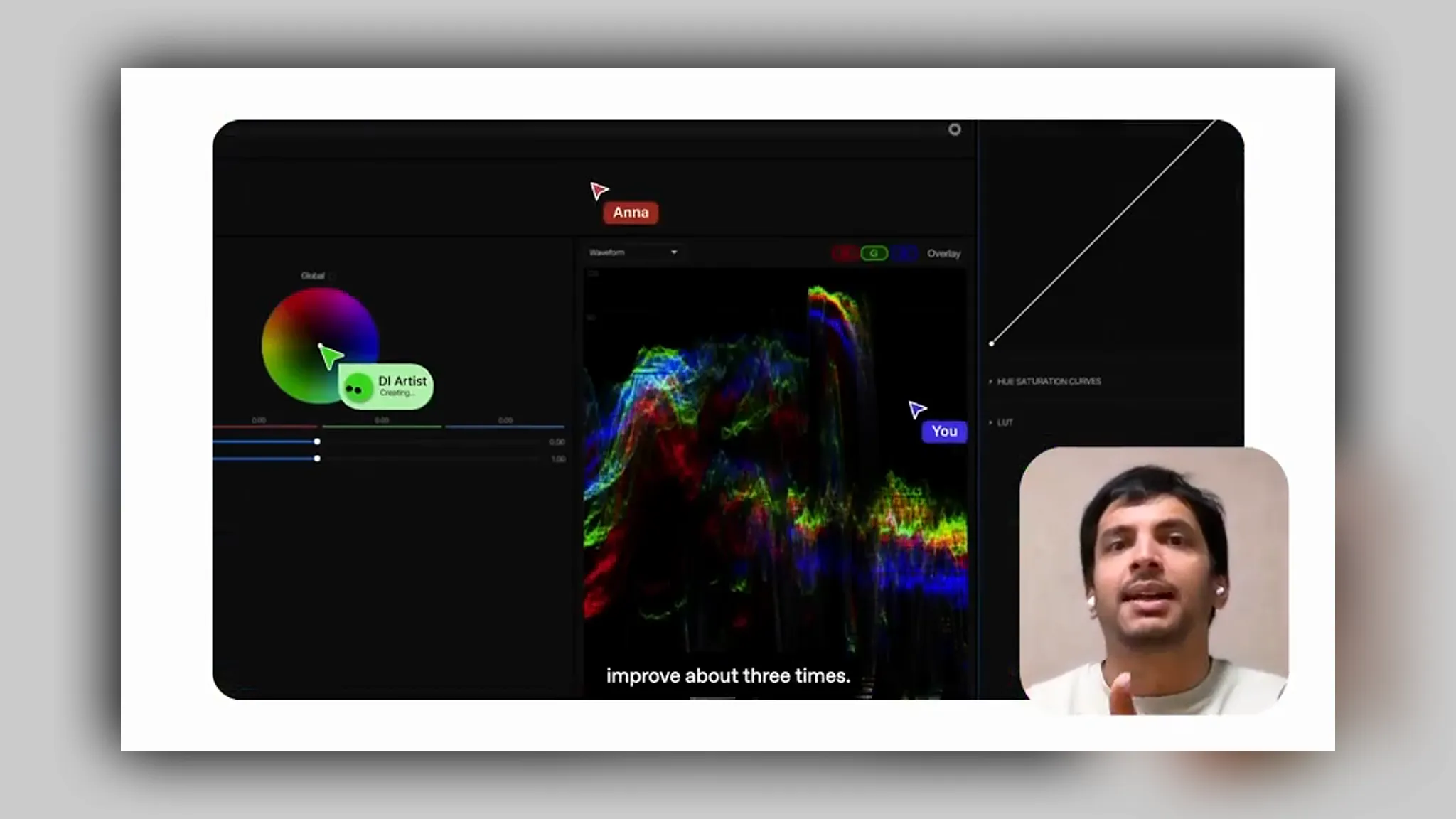
Task: Click the green channel bar under the wheel
Action: coord(382,427)
